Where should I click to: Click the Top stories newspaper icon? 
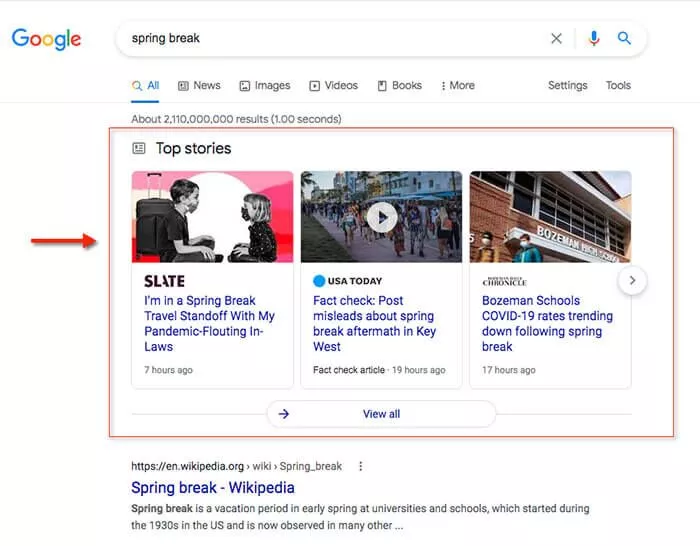coord(139,148)
